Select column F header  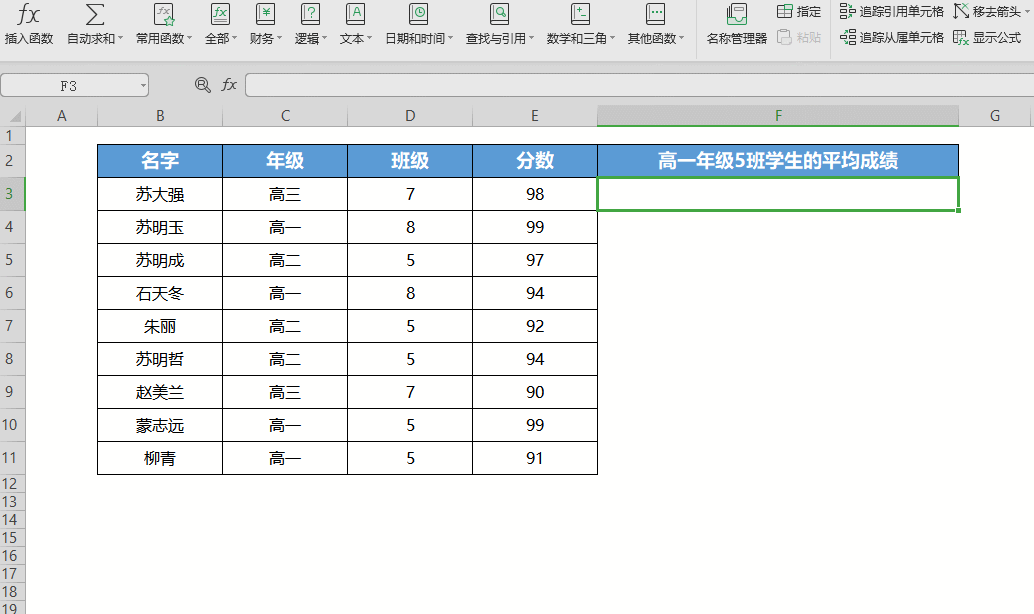pos(778,116)
